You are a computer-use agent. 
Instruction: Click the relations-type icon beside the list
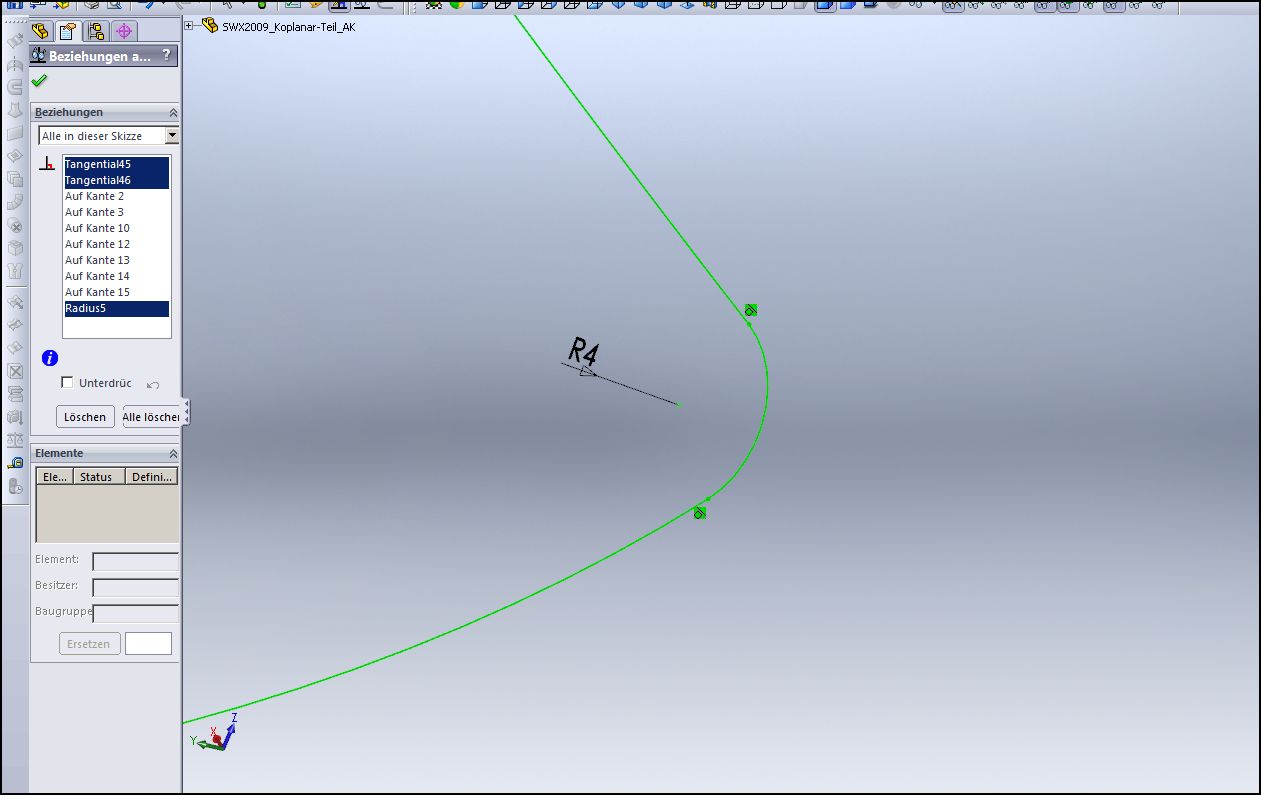[47, 165]
